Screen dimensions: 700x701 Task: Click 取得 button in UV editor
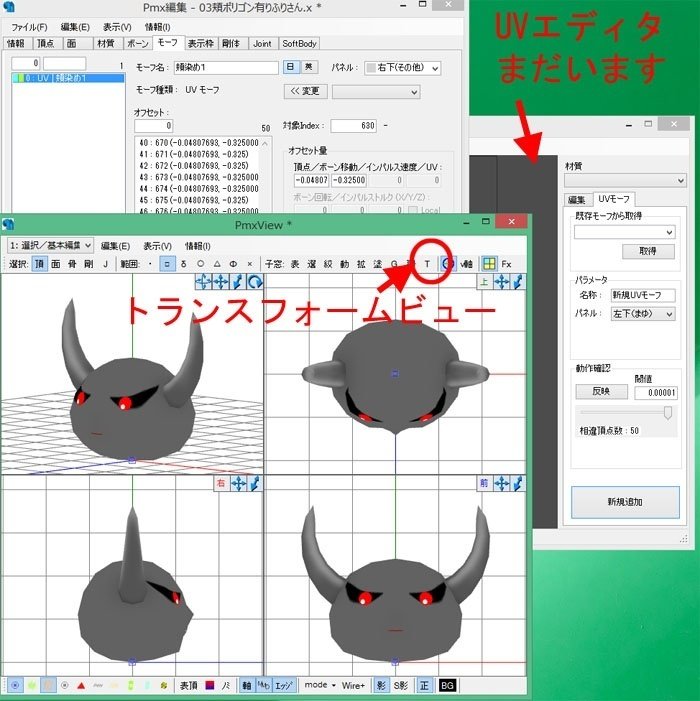(648, 252)
